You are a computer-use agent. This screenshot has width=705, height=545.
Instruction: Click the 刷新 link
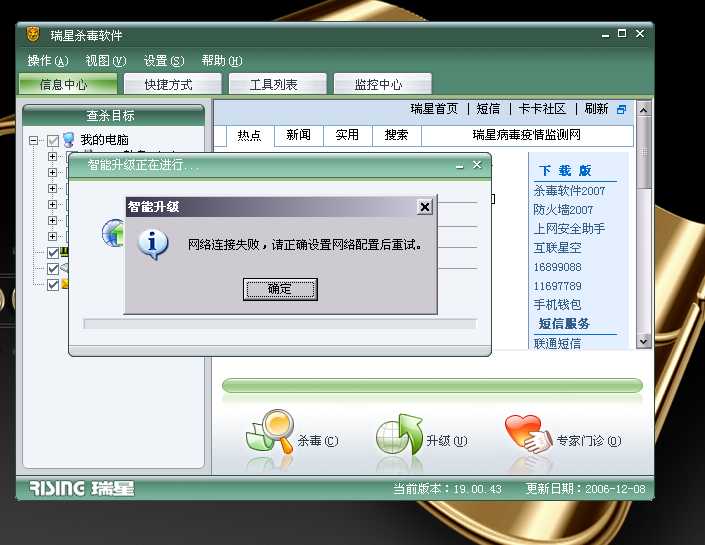[596, 109]
